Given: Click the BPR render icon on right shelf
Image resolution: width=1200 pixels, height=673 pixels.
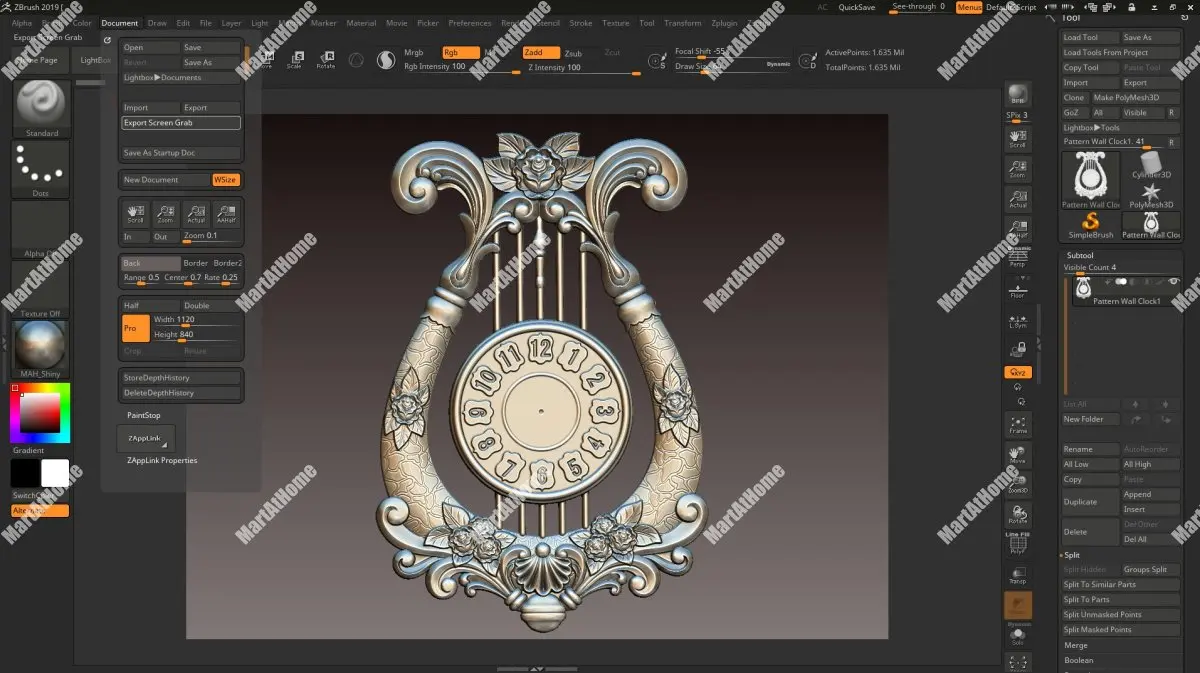Looking at the screenshot, I should pyautogui.click(x=1017, y=93).
